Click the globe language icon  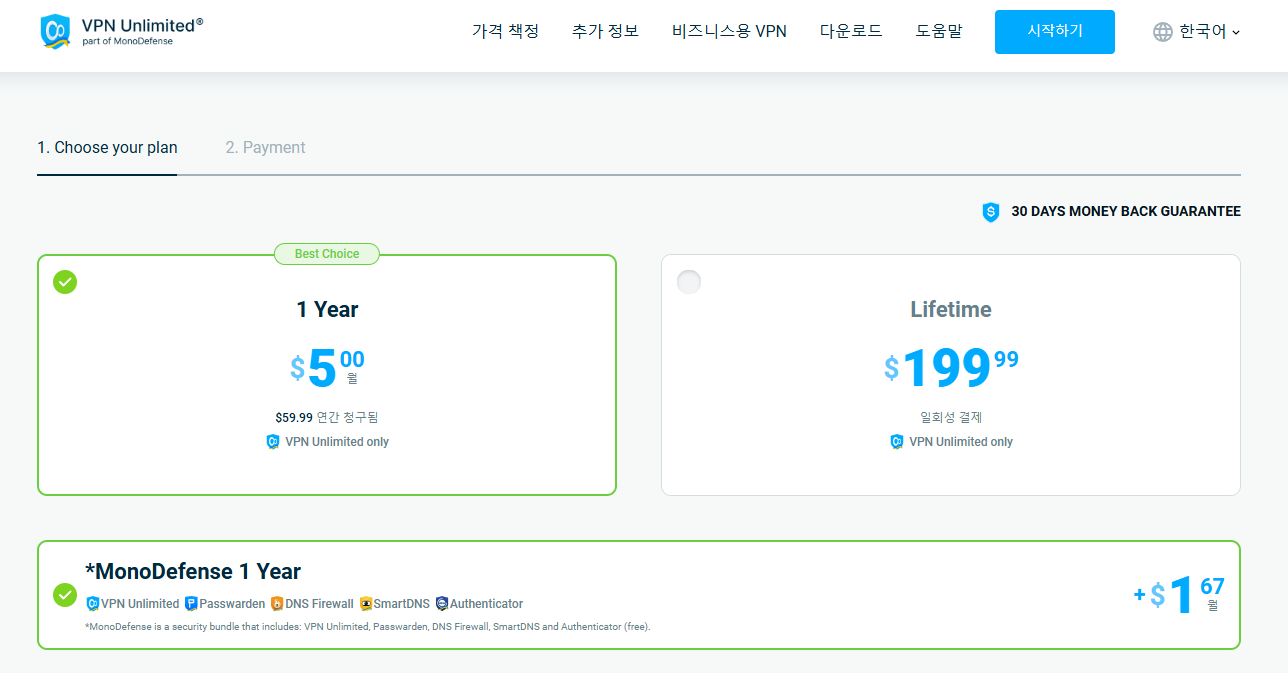click(1162, 32)
